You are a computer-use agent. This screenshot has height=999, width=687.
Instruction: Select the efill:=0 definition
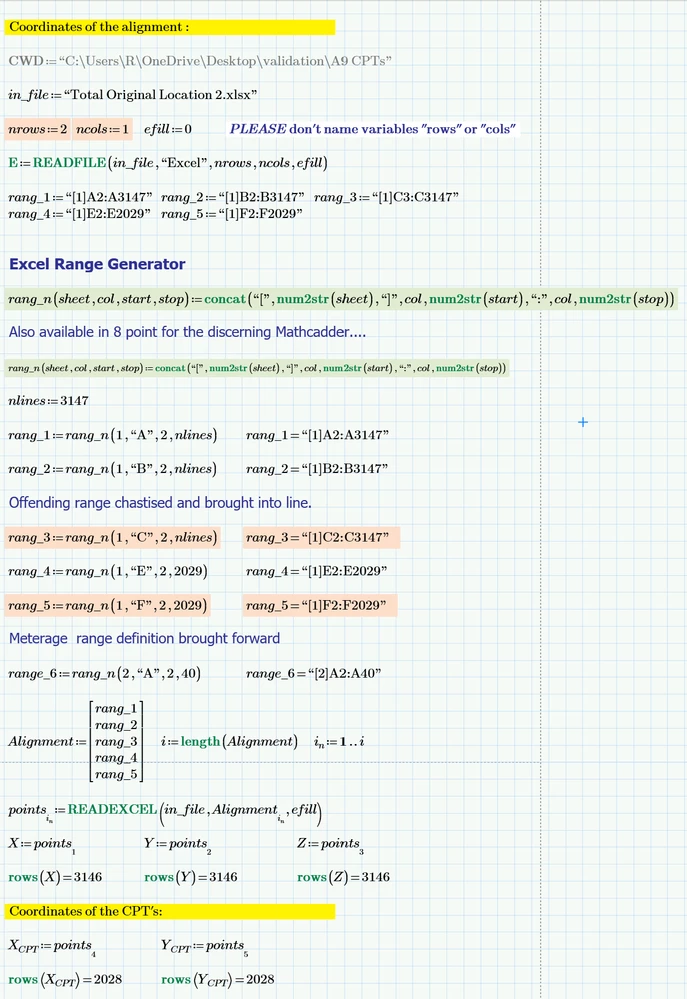pyautogui.click(x=168, y=129)
